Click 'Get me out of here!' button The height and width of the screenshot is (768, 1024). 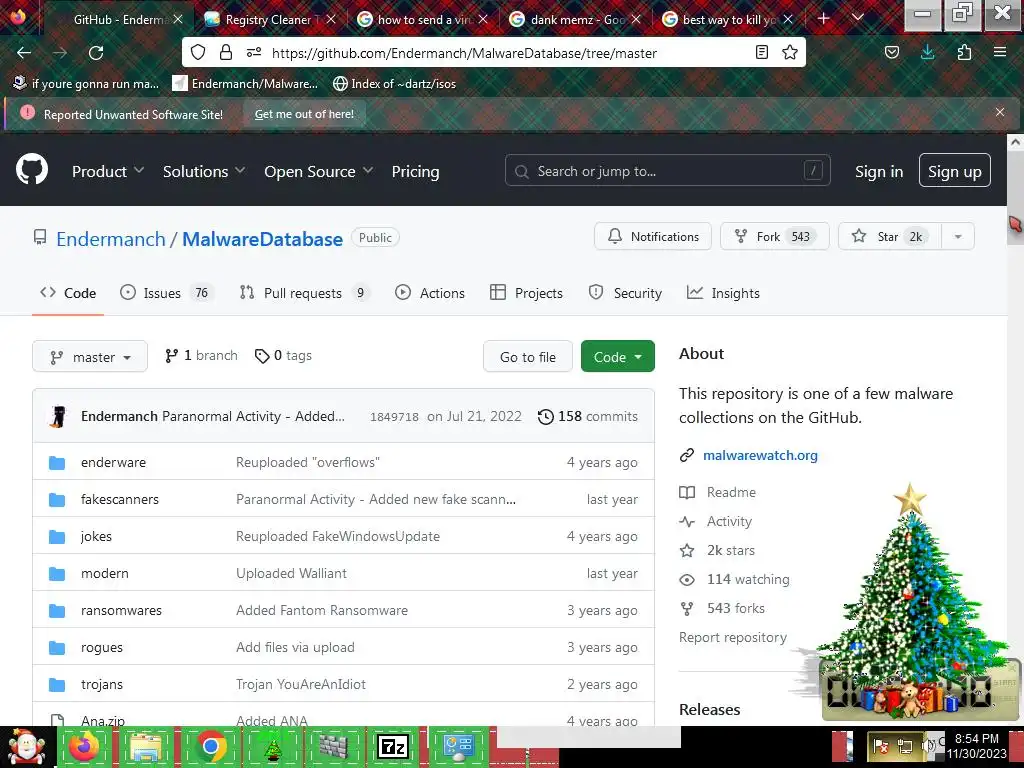coord(304,114)
